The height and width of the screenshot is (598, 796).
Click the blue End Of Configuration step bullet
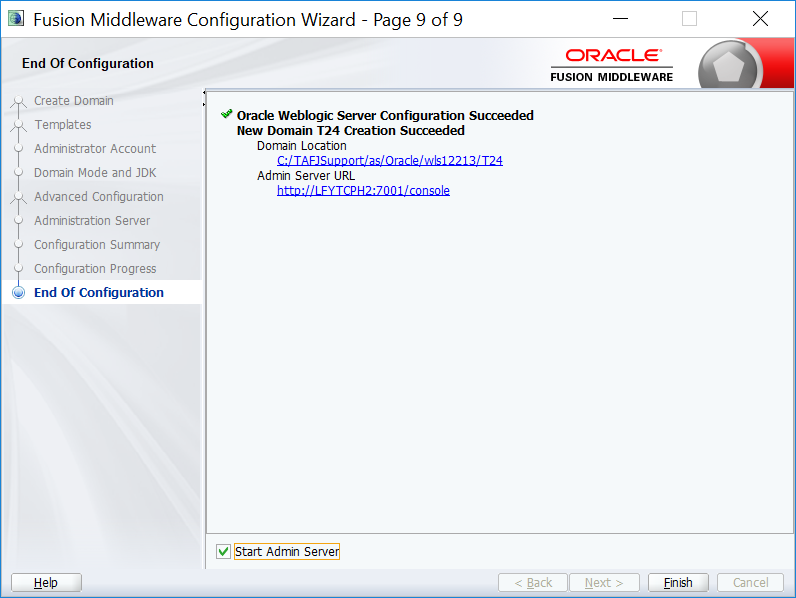[x=18, y=293]
